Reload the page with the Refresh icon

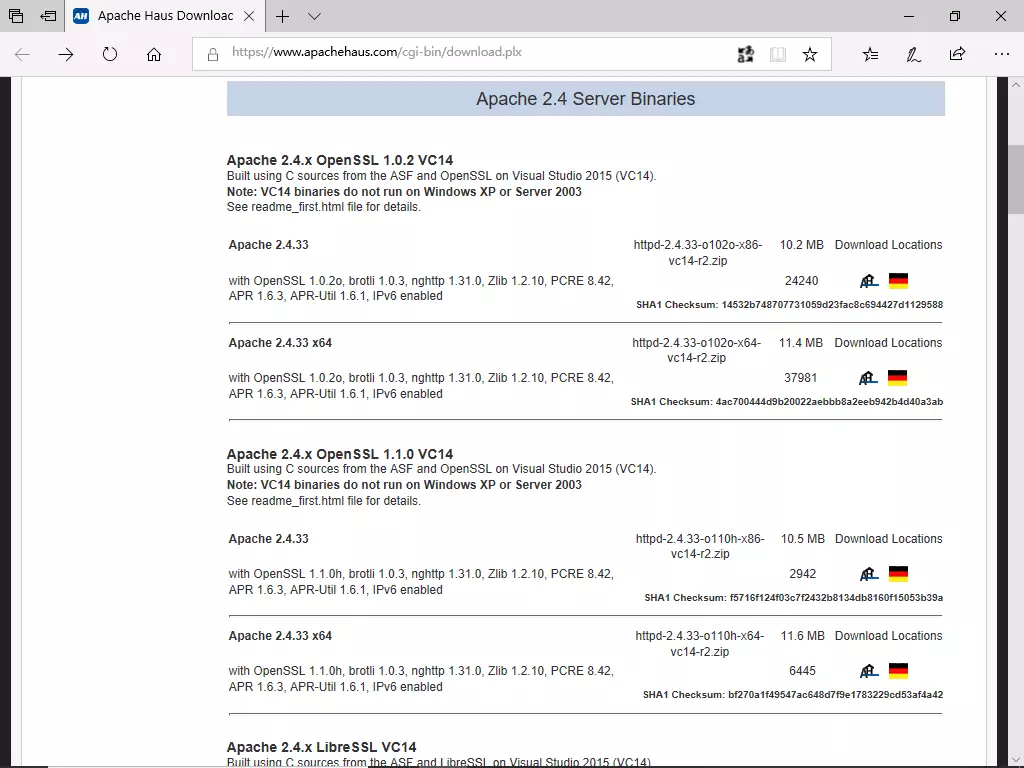(110, 54)
